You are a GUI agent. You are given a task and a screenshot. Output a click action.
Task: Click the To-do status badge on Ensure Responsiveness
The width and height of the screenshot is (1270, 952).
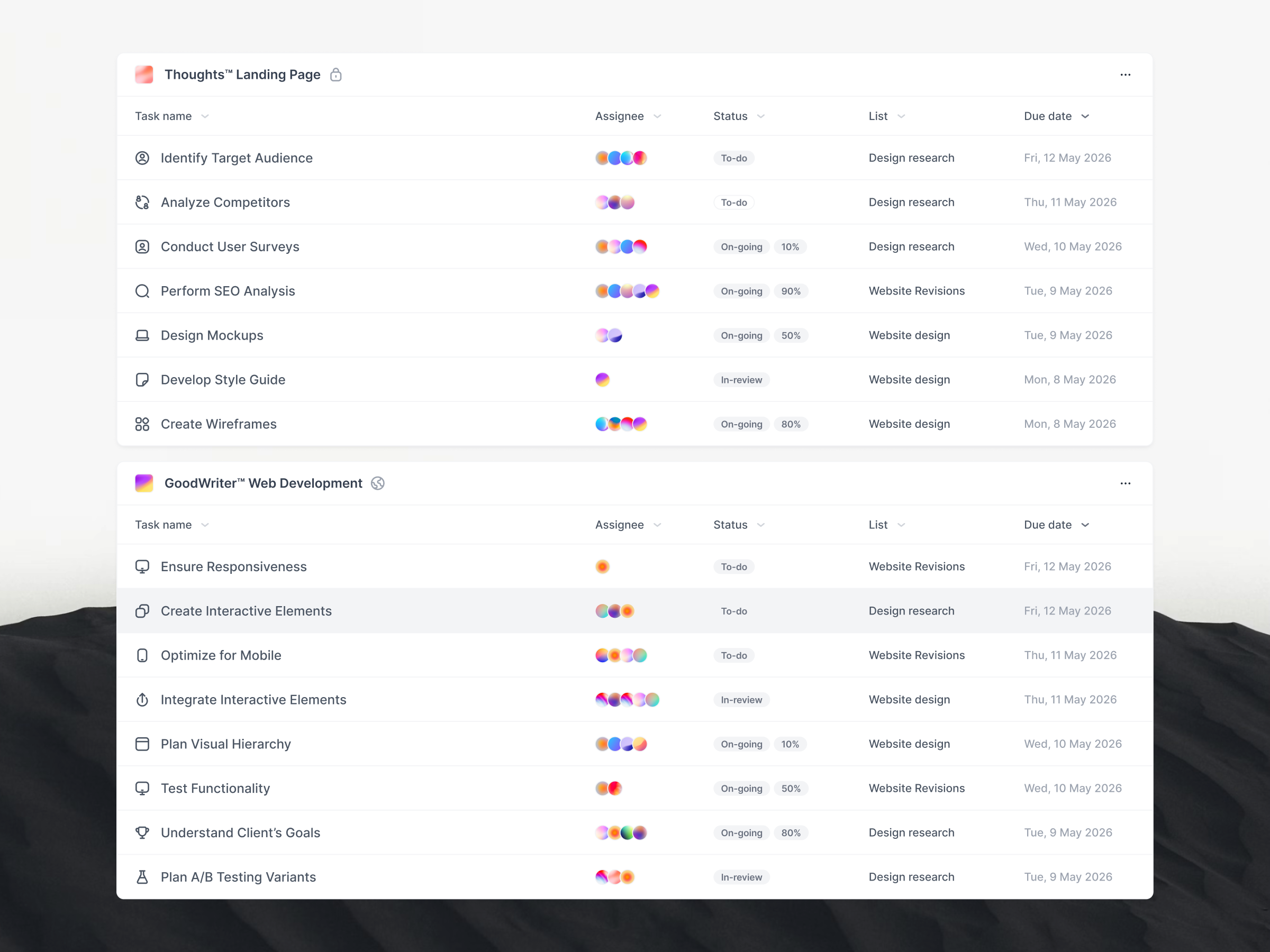[x=734, y=566]
